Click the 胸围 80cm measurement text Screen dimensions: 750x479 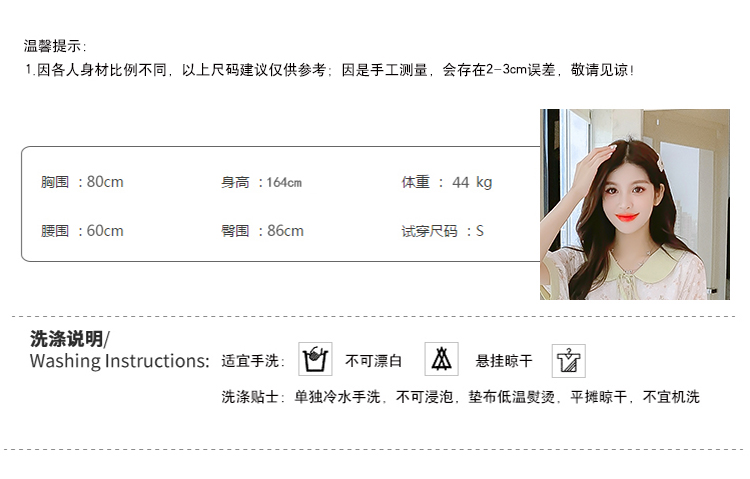coord(82,182)
